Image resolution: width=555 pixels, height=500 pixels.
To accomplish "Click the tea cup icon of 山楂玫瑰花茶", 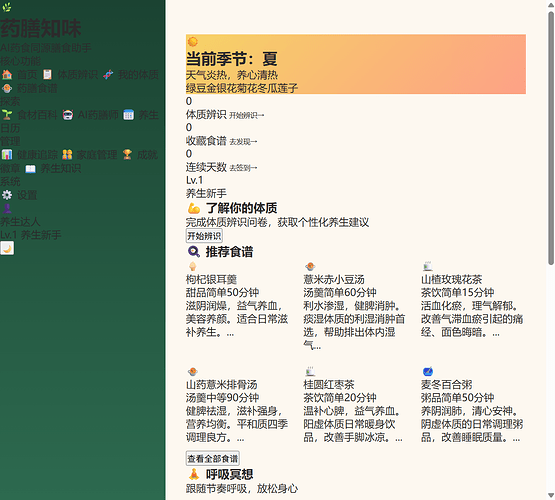I will tap(428, 266).
